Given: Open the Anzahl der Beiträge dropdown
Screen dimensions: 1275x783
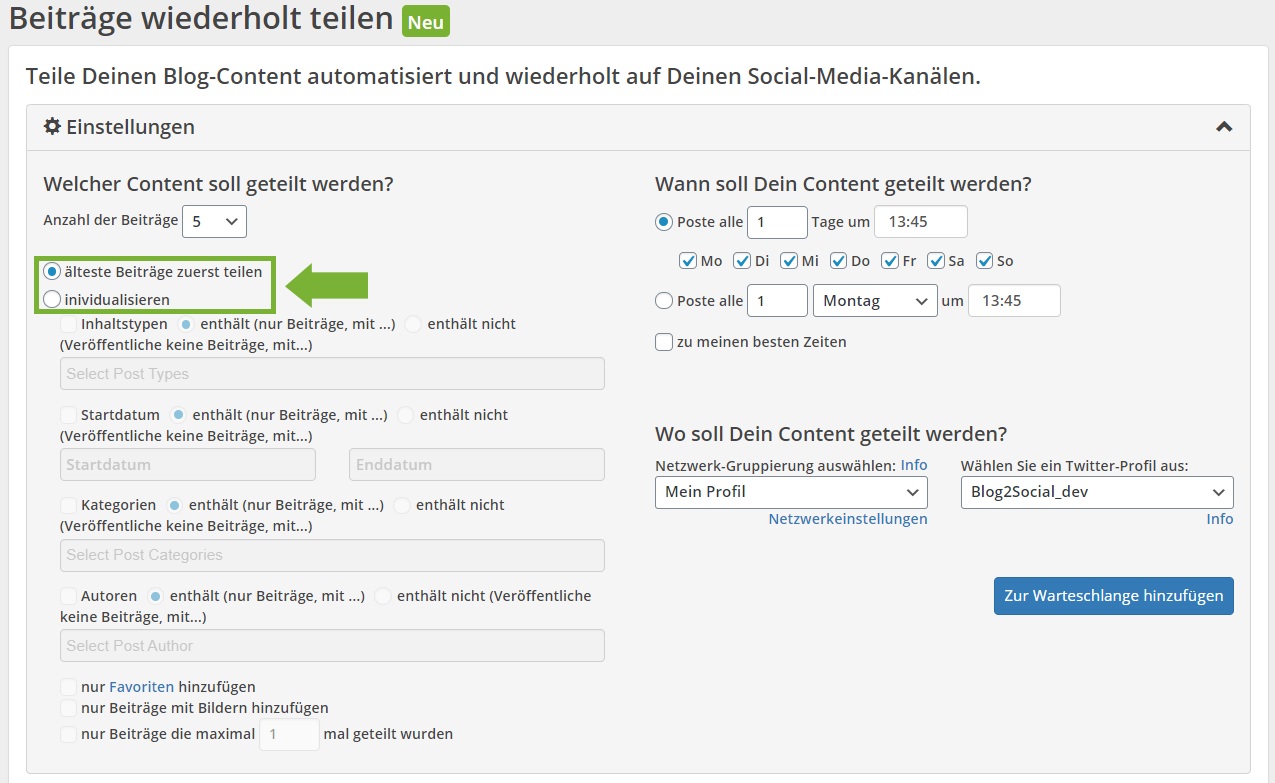Looking at the screenshot, I should (x=215, y=221).
